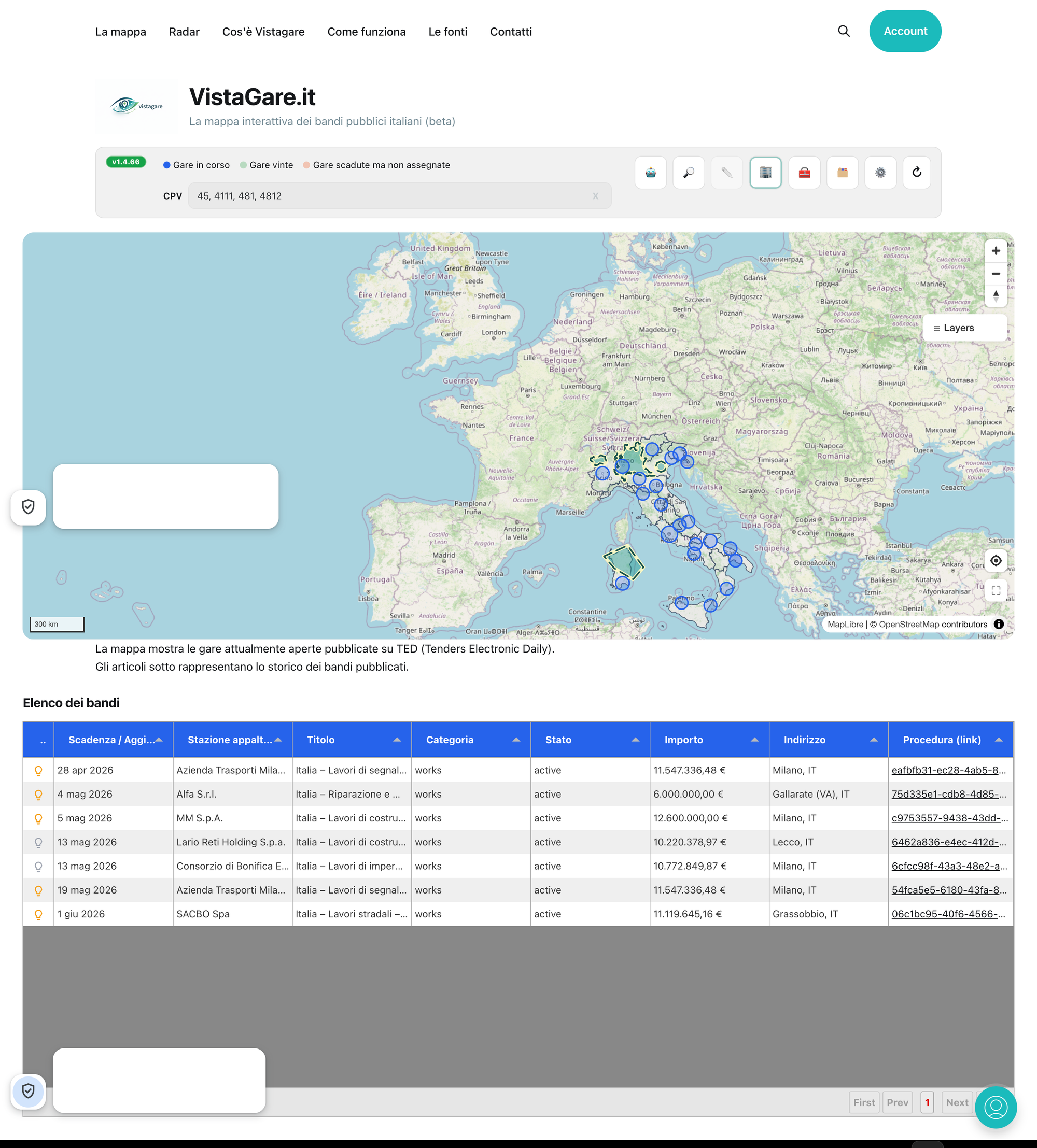Sort table by Importo column

(x=684, y=740)
